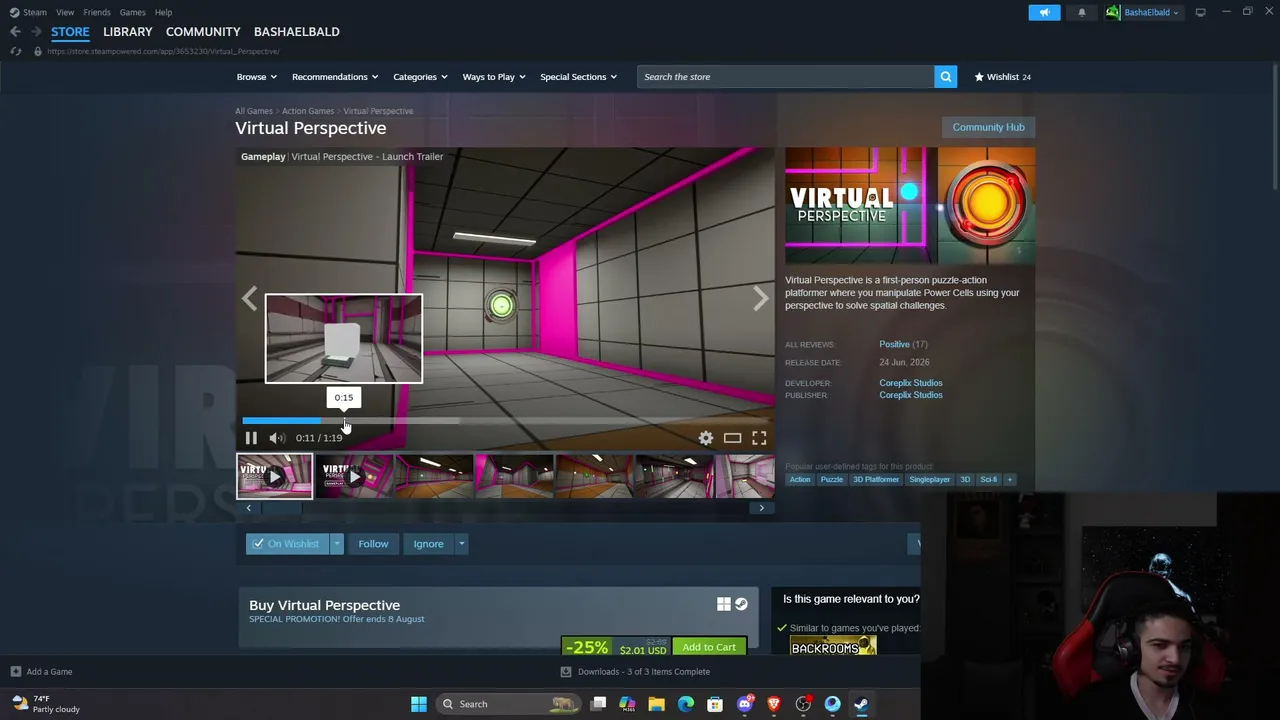Open Microsoft 365 Copilot taskbar icon
This screenshot has height=720, width=1280.
627,704
